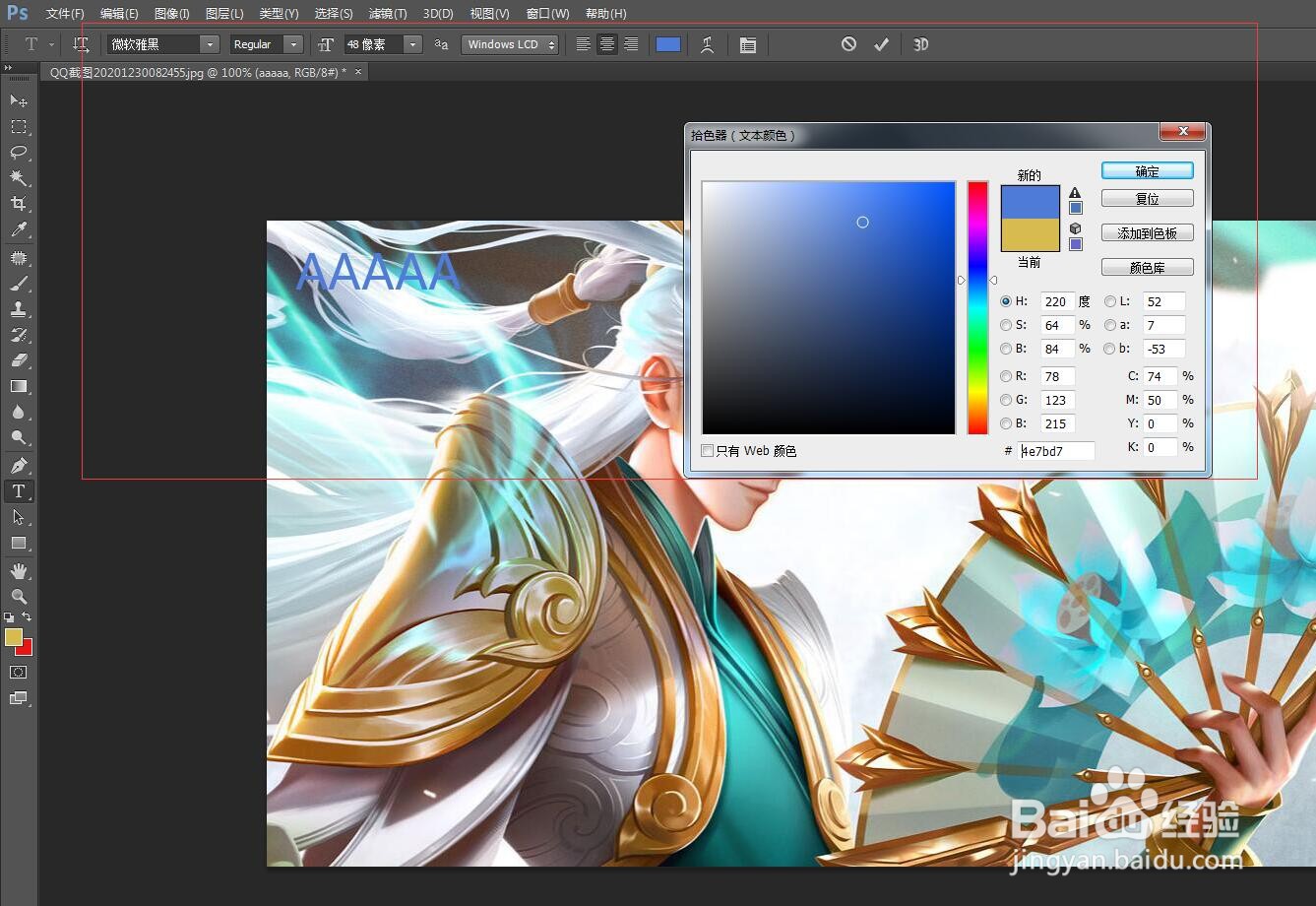The image size is (1316, 906).
Task: Select the Eraser tool
Action: tap(18, 360)
